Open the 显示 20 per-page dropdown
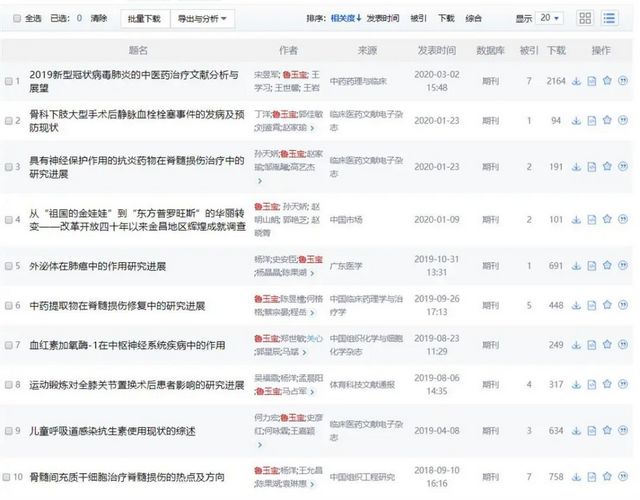The height and width of the screenshot is (500, 640). [x=549, y=18]
